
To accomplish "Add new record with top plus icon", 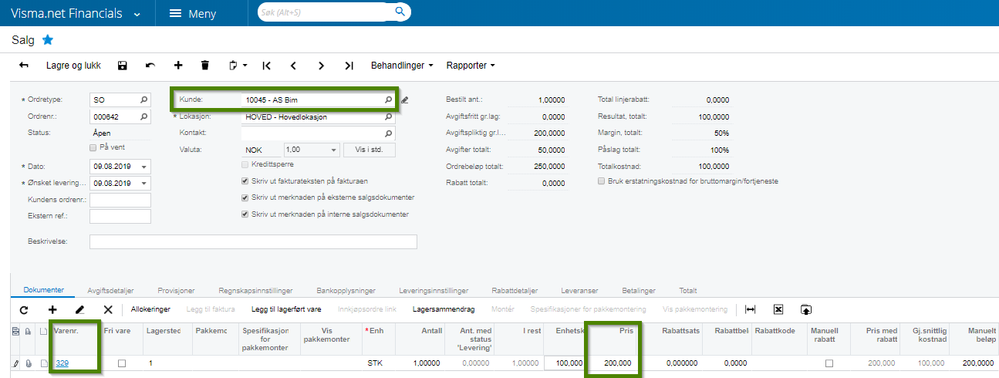I will [178, 66].
